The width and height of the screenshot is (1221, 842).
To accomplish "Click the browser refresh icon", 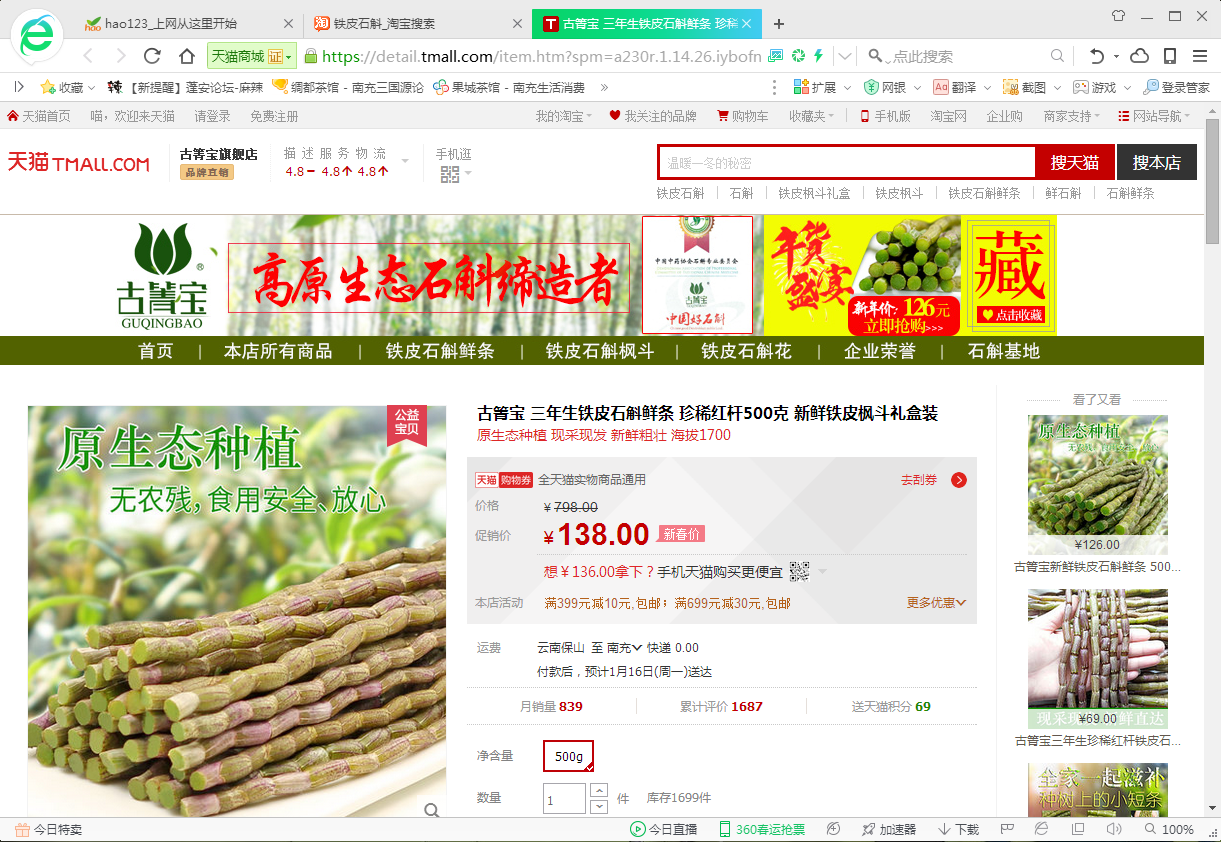I will pos(152,56).
